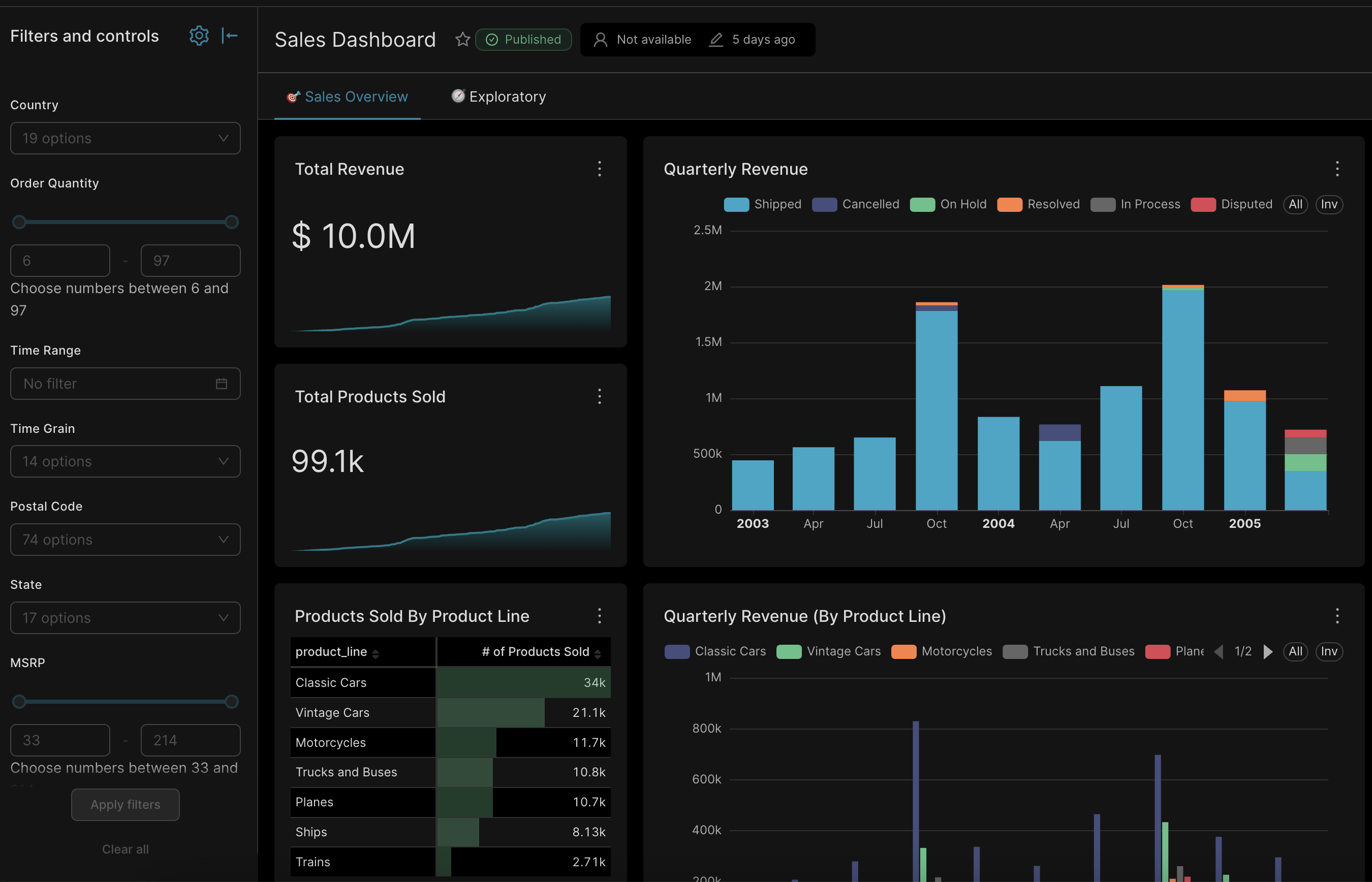Select All in By Product Line legend
Screen dimensions: 1372x882
1295,652
